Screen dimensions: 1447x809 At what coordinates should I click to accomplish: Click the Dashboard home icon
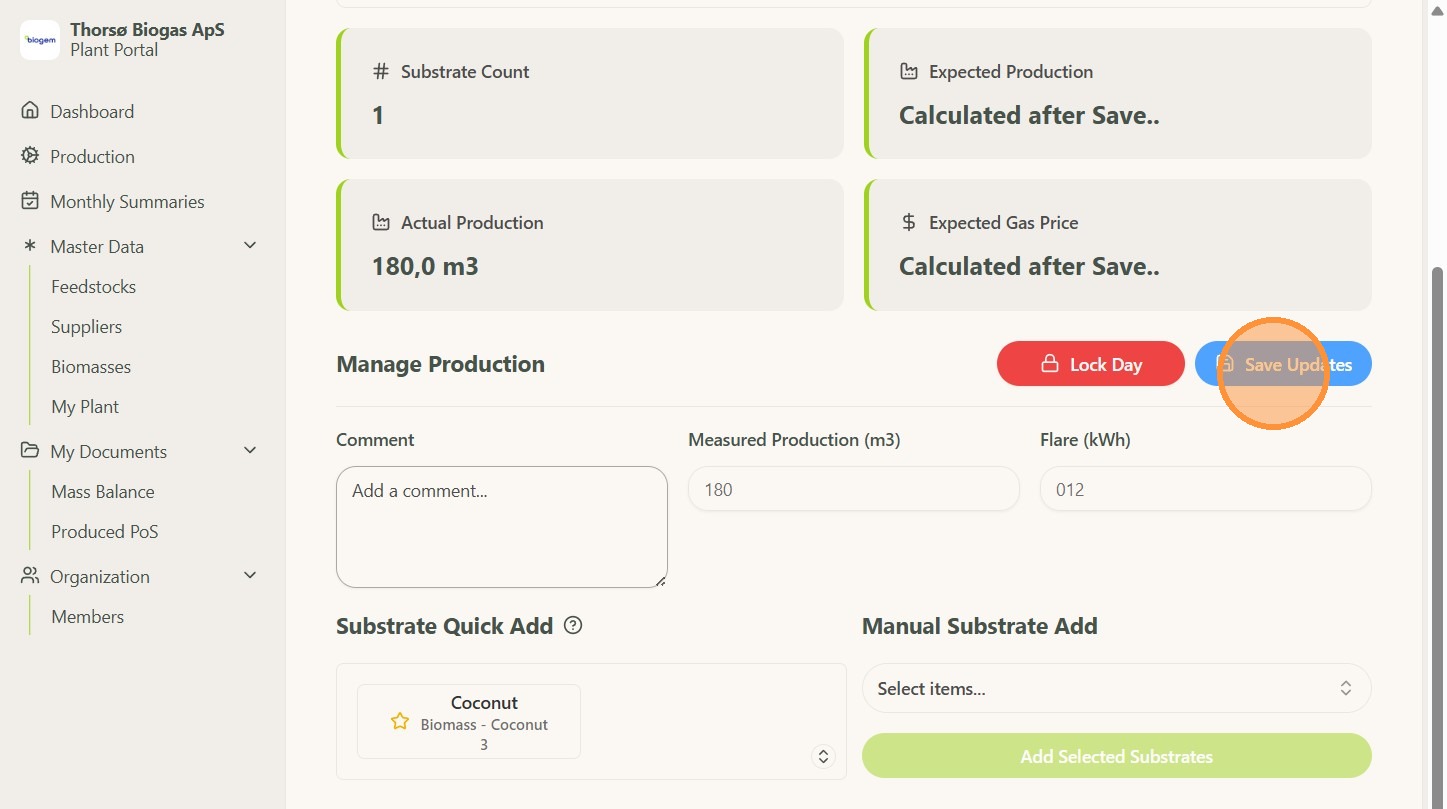30,111
